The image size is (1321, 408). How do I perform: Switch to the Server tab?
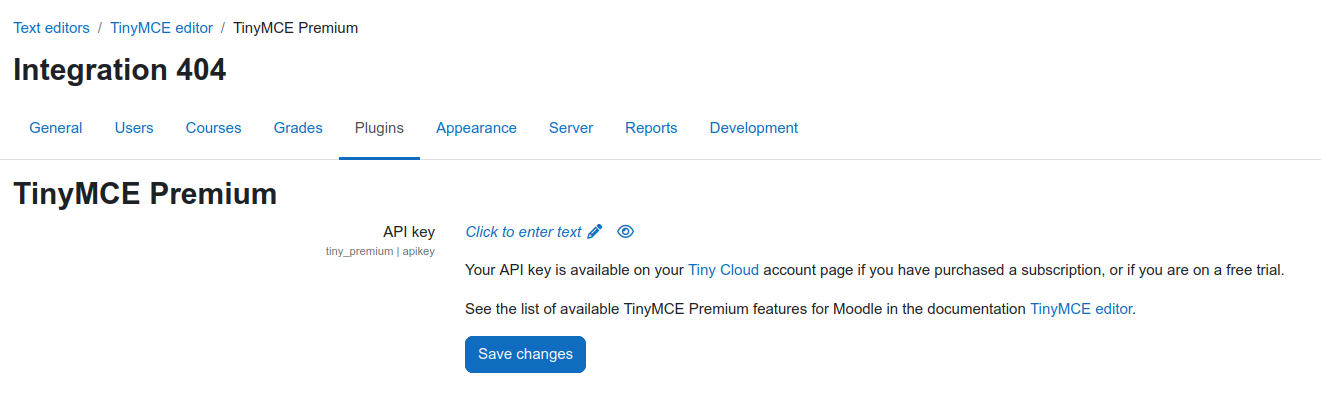tap(571, 128)
